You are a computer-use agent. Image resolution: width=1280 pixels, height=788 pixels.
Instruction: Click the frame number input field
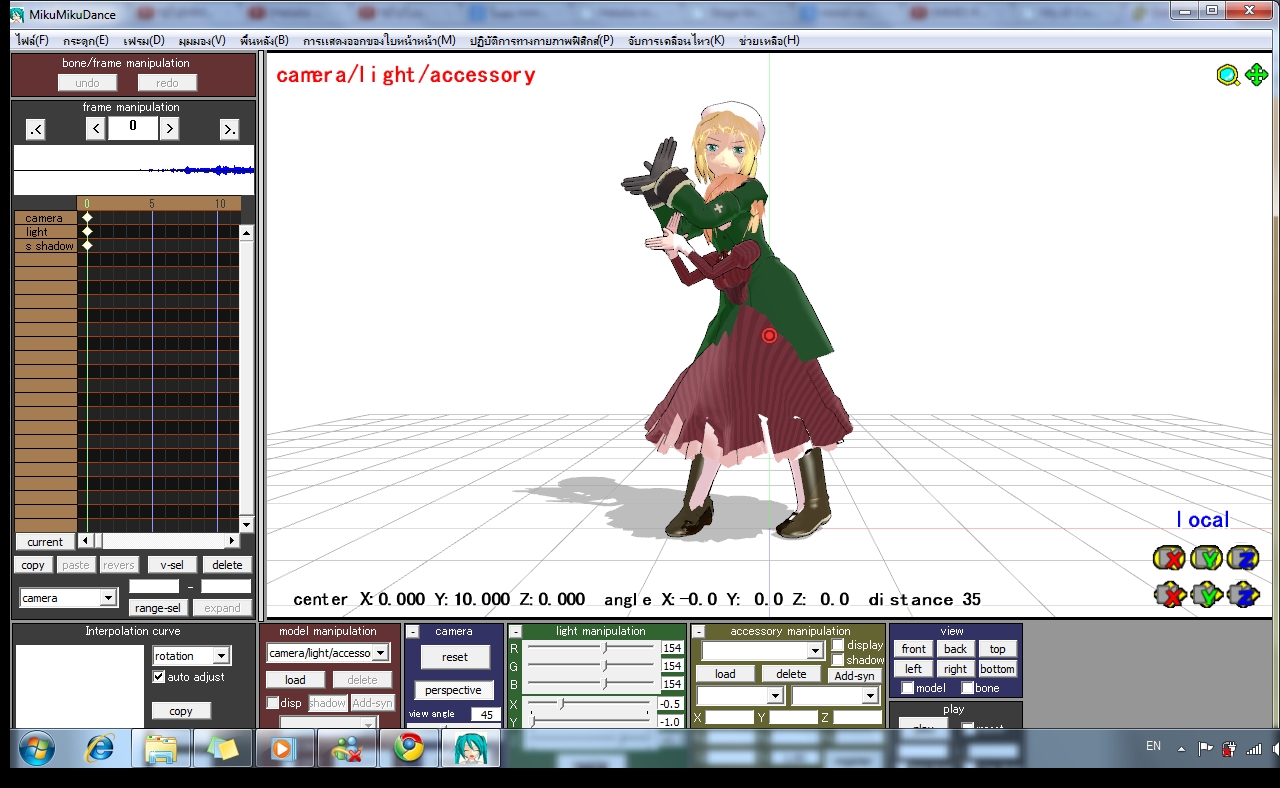(x=133, y=127)
